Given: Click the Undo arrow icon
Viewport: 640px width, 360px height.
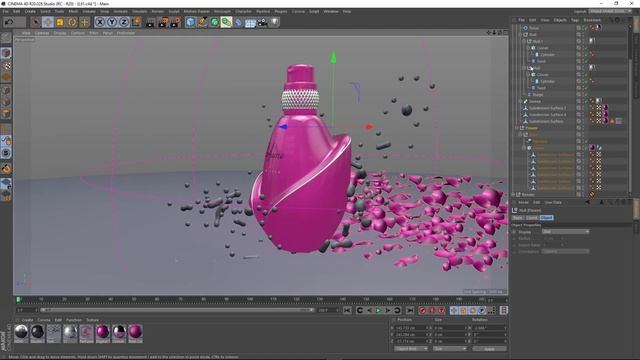Looking at the screenshot, I should click(x=9, y=22).
